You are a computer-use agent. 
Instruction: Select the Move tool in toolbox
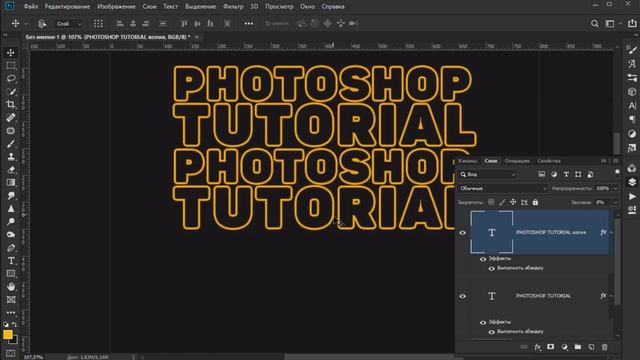pos(11,53)
